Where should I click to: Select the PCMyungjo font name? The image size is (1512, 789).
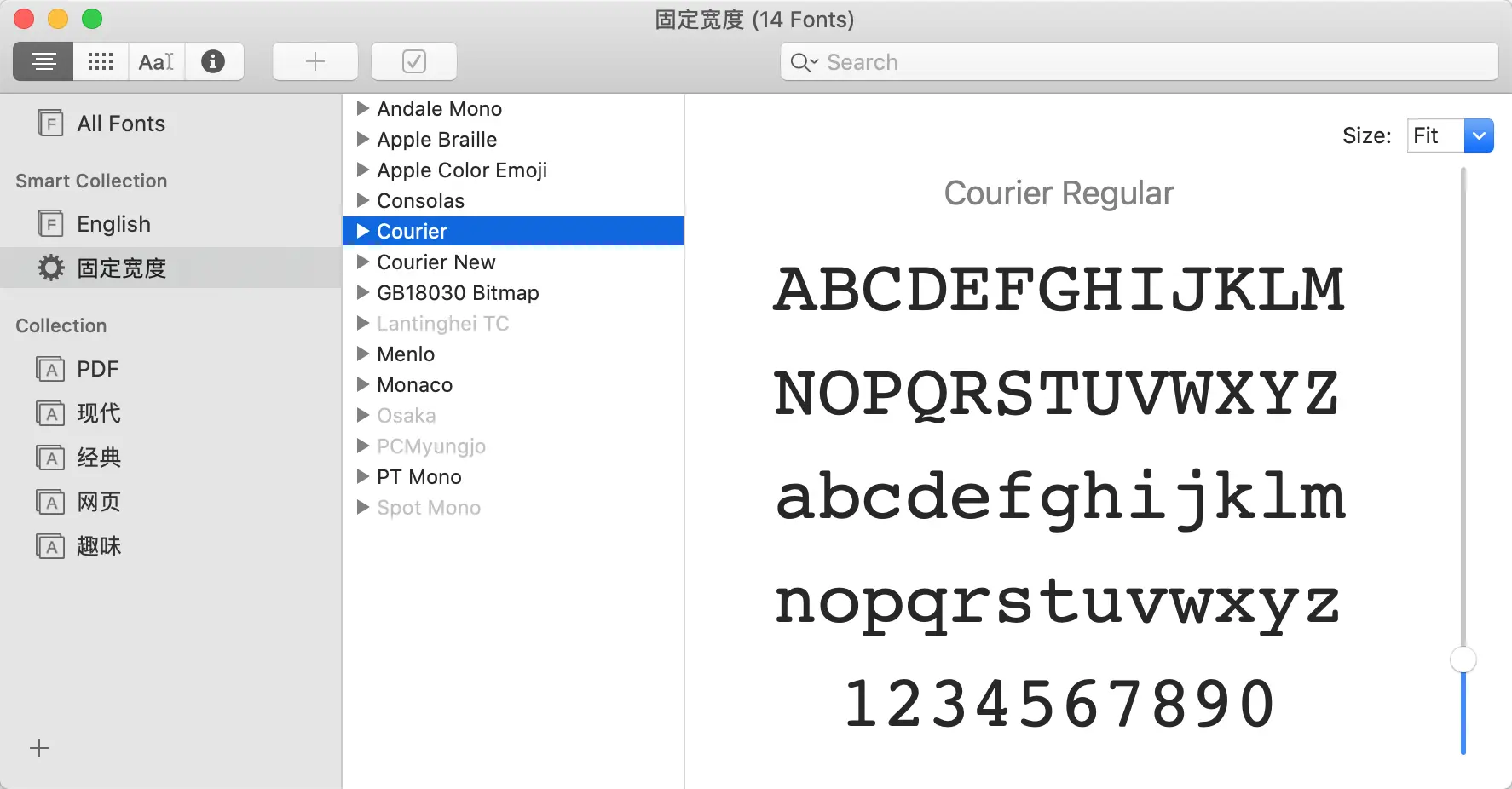(431, 446)
